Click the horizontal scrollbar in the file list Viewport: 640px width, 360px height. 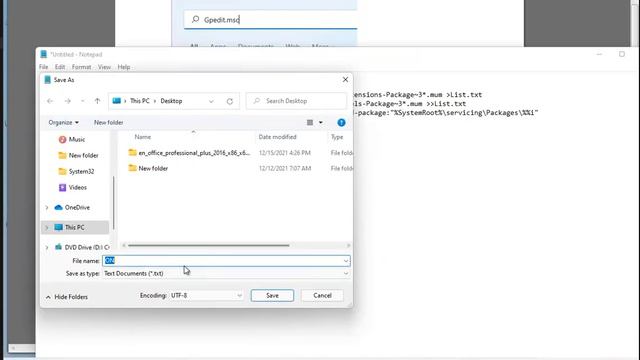point(209,245)
